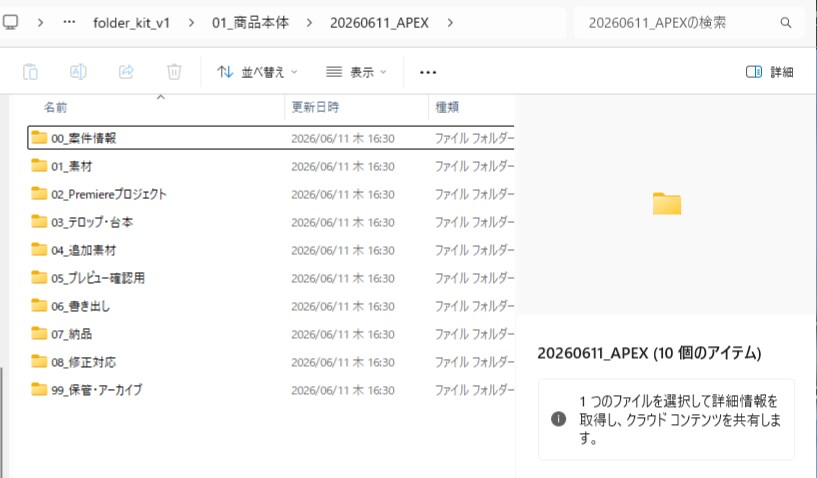
Task: Click the Share icon in toolbar
Action: pos(126,71)
